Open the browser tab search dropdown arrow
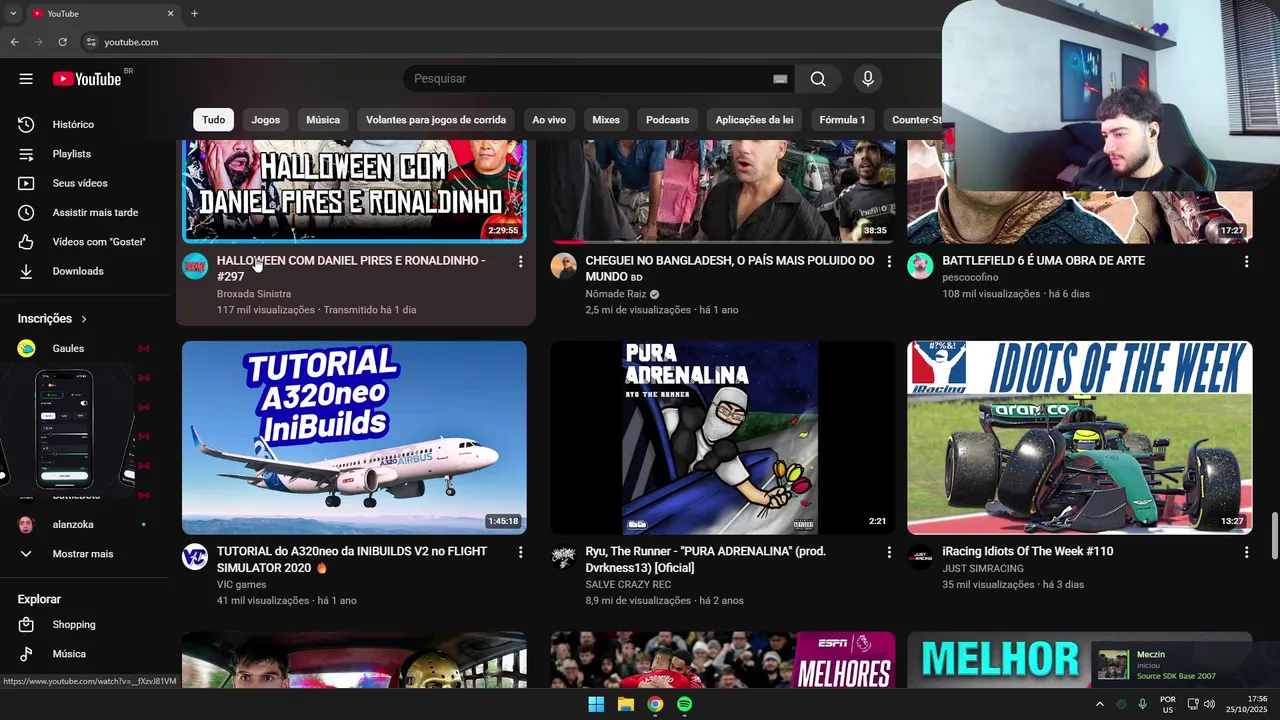This screenshot has height=720, width=1280. click(12, 14)
